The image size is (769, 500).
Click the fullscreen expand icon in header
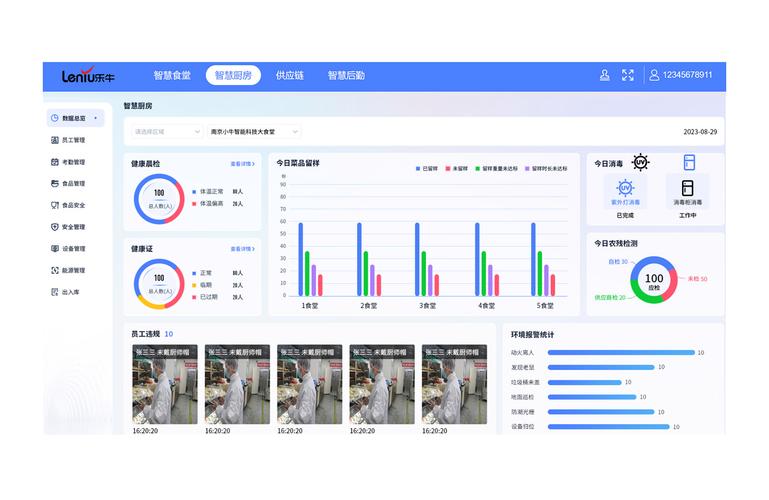628,75
